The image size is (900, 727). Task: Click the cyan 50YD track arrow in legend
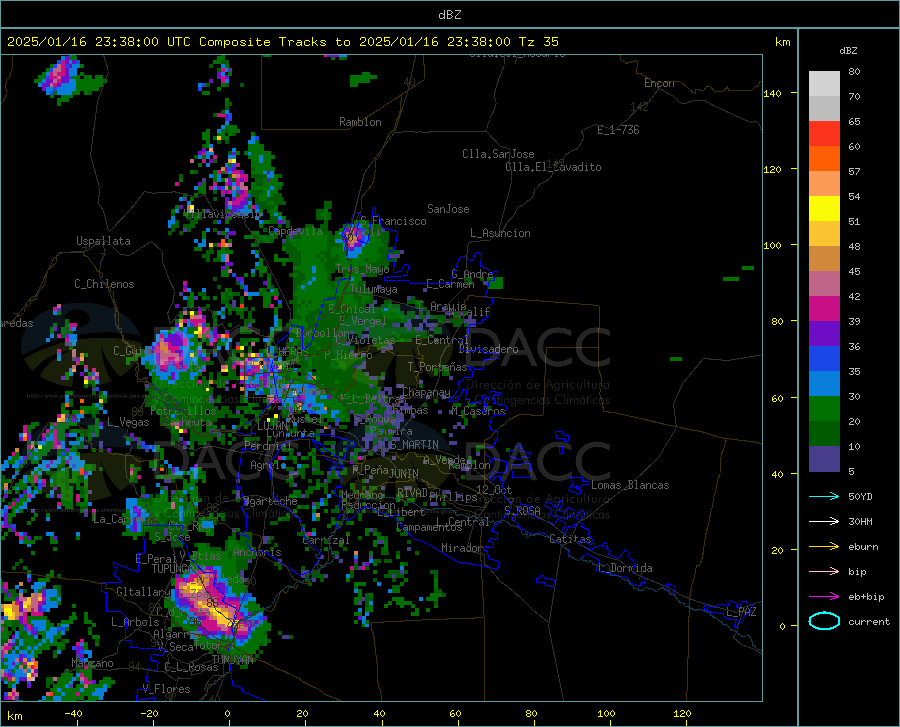pyautogui.click(x=824, y=496)
